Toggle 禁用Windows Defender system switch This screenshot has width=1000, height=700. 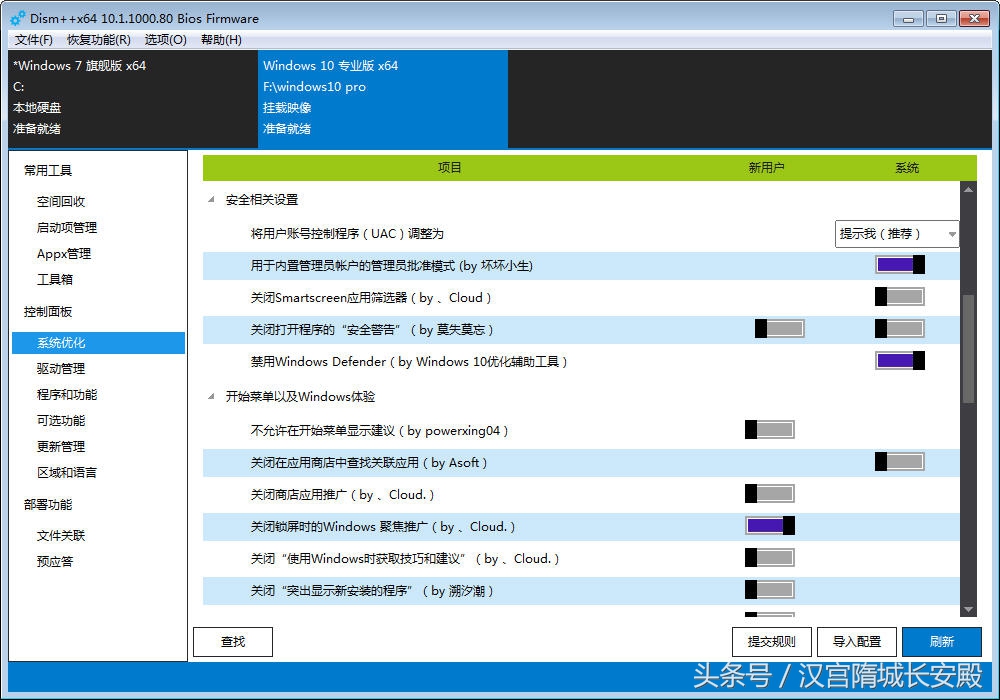(900, 360)
